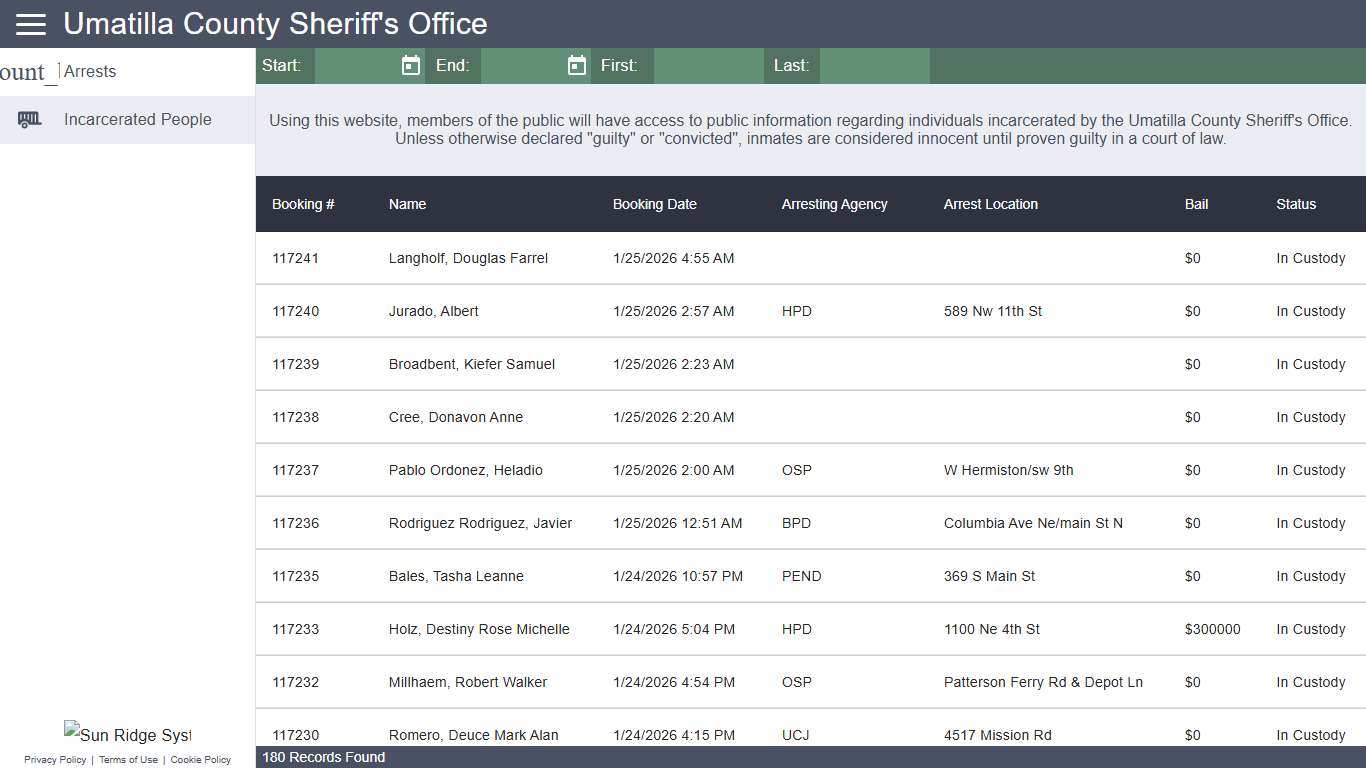Viewport: 1366px width, 768px height.
Task: Sort records by Arresting Agency
Action: pos(834,204)
